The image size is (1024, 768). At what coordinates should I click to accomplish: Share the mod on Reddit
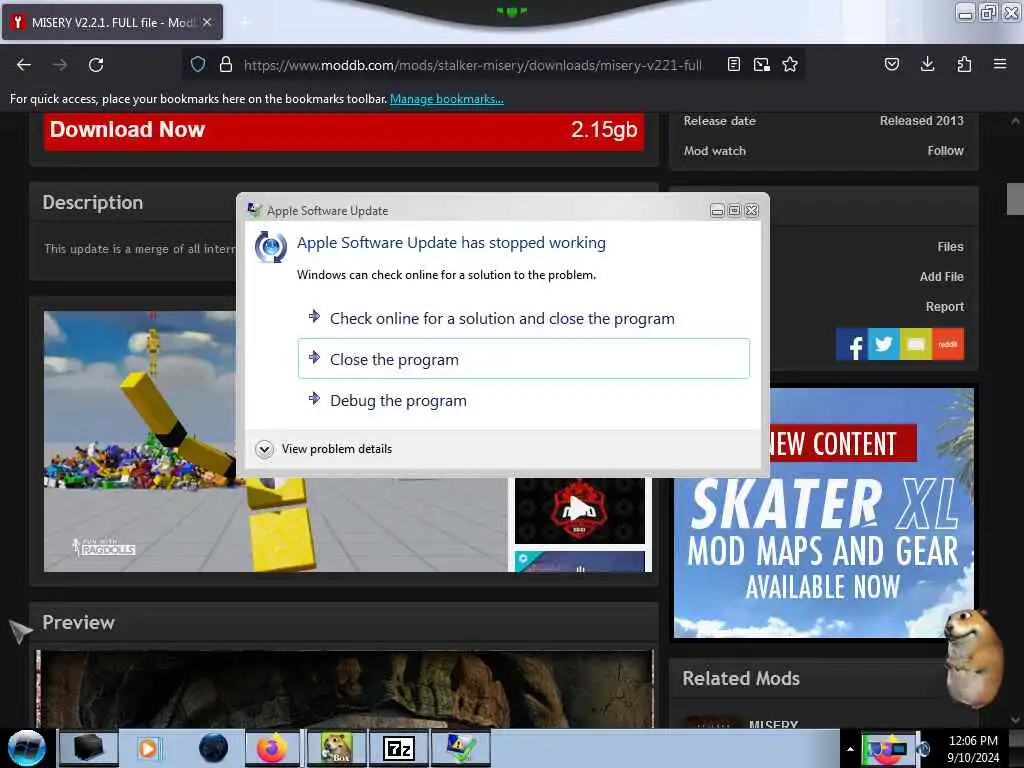948,344
